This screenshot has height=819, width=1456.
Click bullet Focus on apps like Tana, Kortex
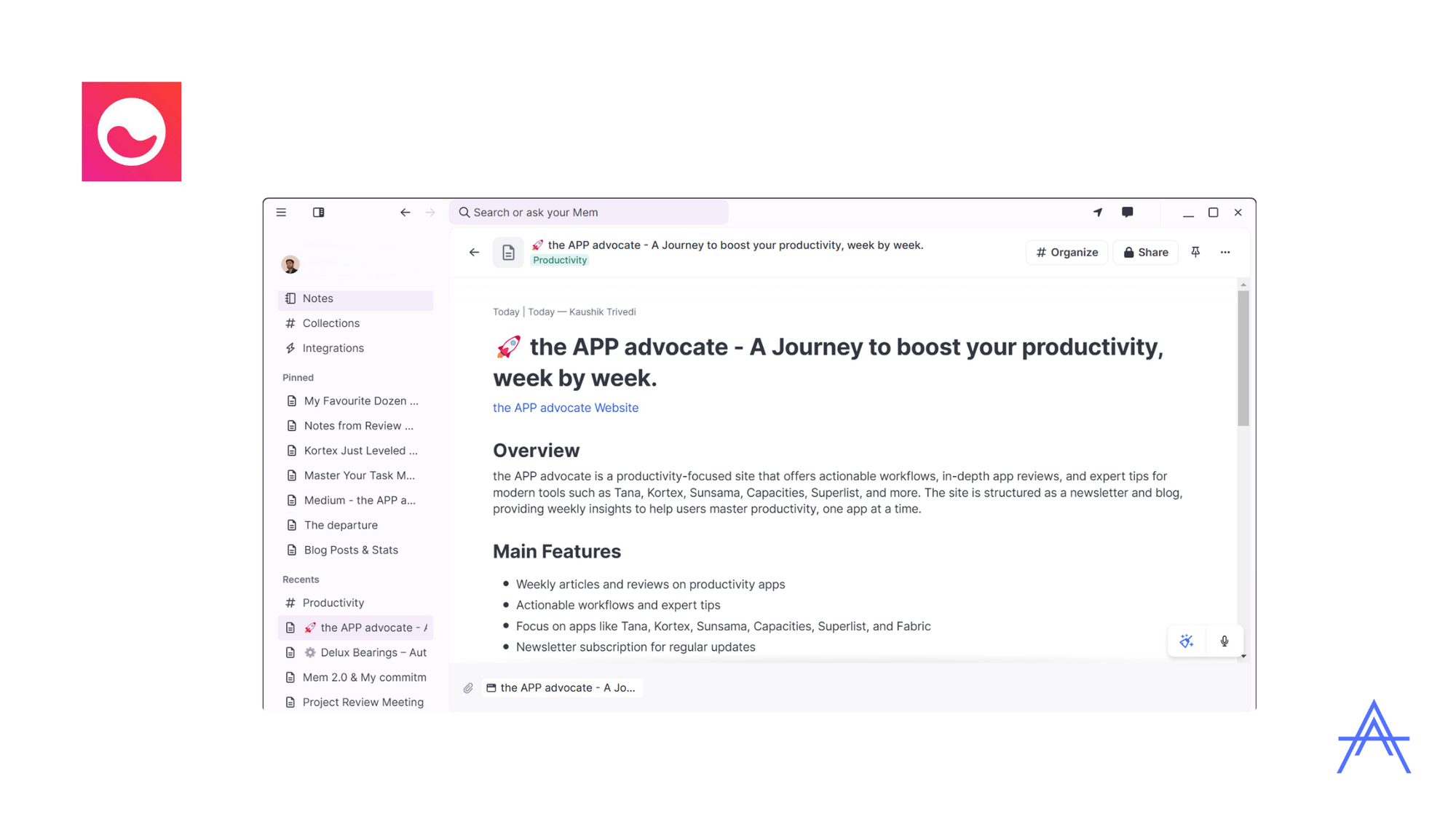(724, 626)
